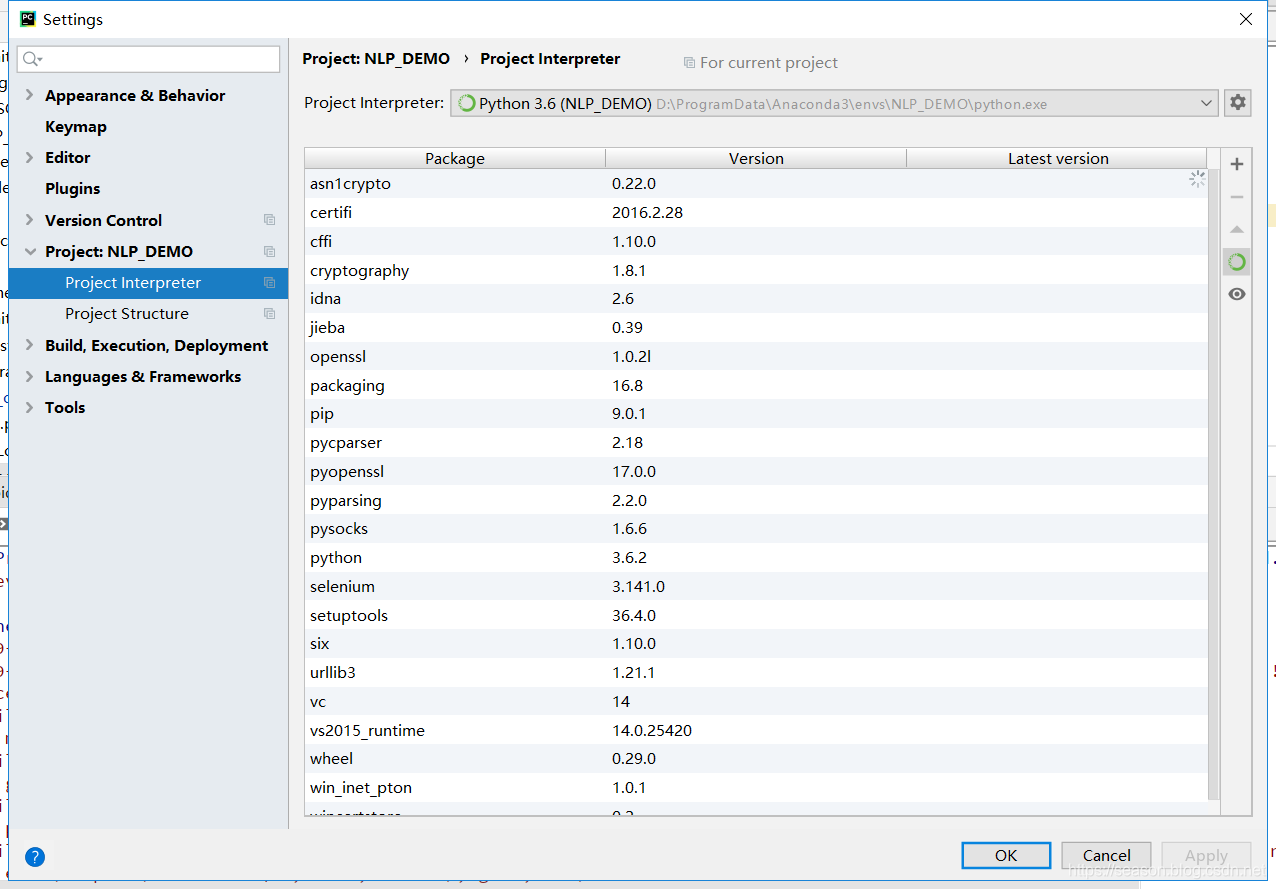Open the Project Interpreter dropdown
The height and width of the screenshot is (889, 1276).
click(834, 103)
